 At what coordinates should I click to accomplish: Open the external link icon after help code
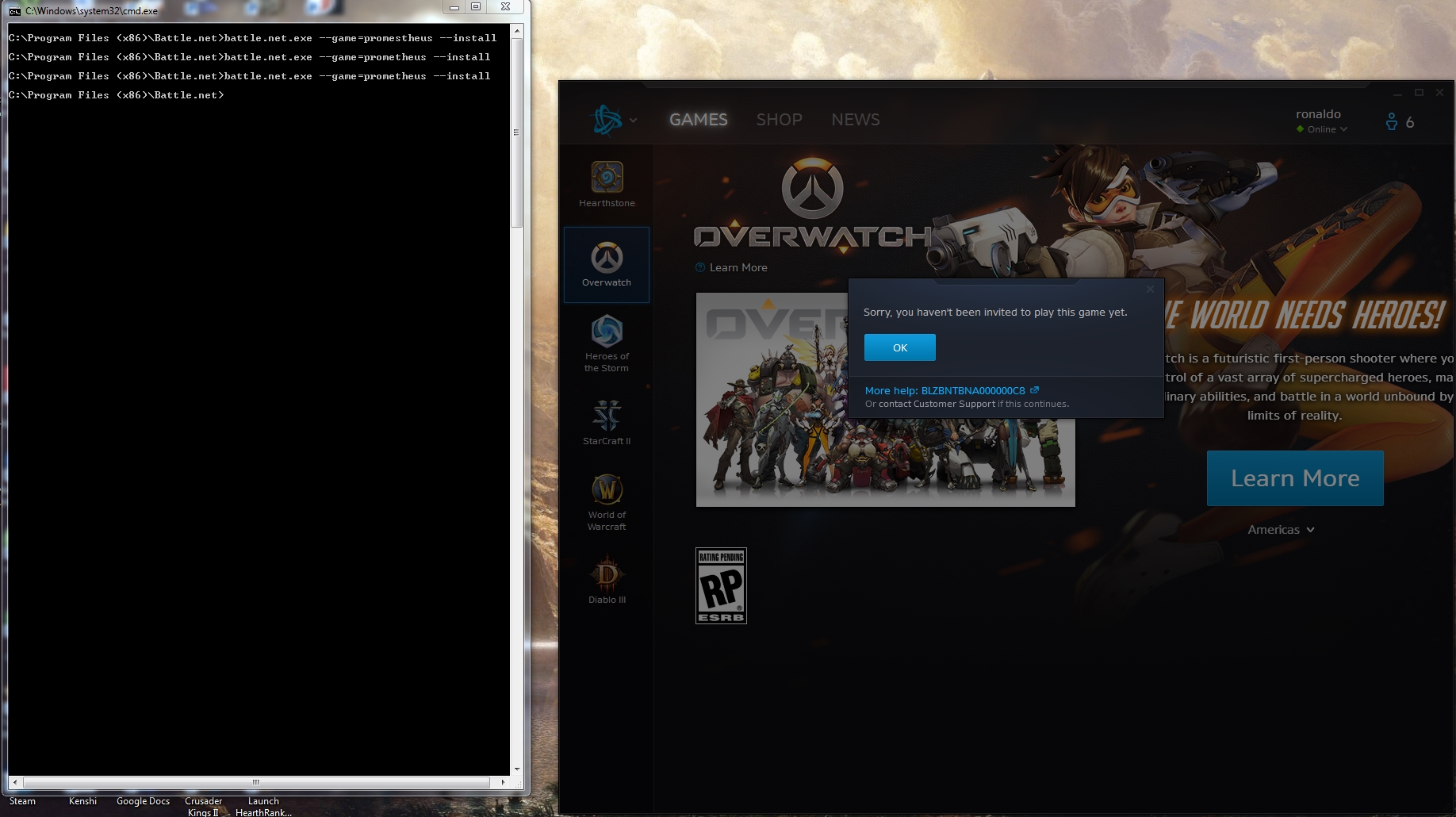[1034, 390]
